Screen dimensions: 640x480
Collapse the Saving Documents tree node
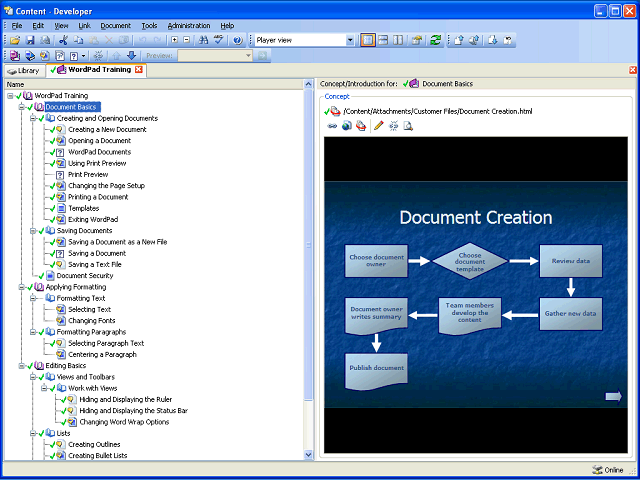pyautogui.click(x=33, y=231)
